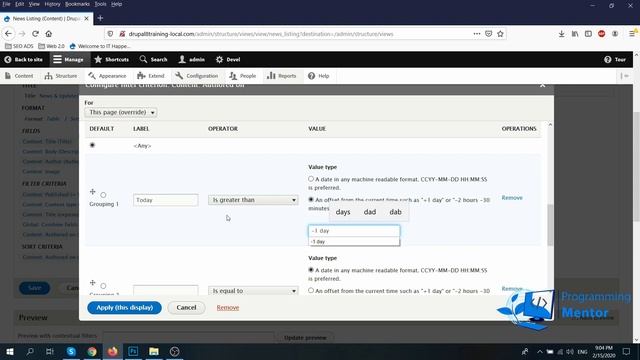Click the second grouping label field
The height and width of the screenshot is (360, 640).
[166, 290]
